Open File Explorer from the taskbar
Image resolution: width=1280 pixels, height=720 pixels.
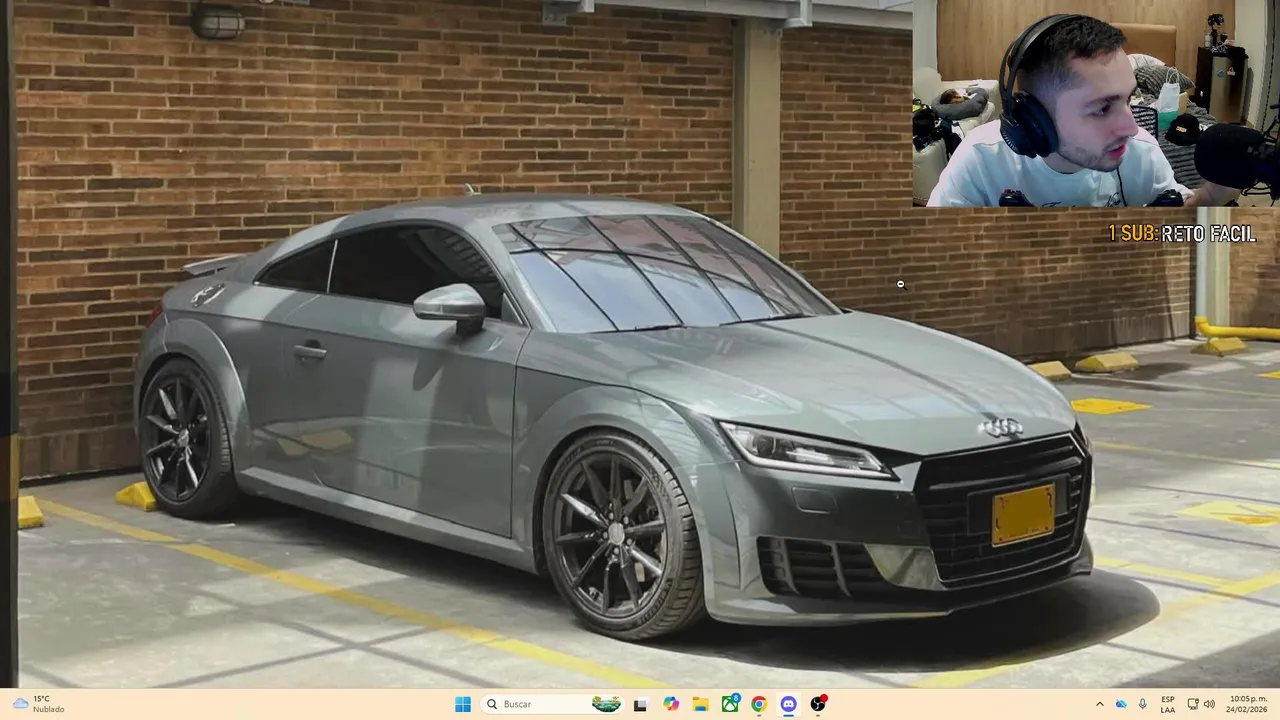tap(700, 704)
